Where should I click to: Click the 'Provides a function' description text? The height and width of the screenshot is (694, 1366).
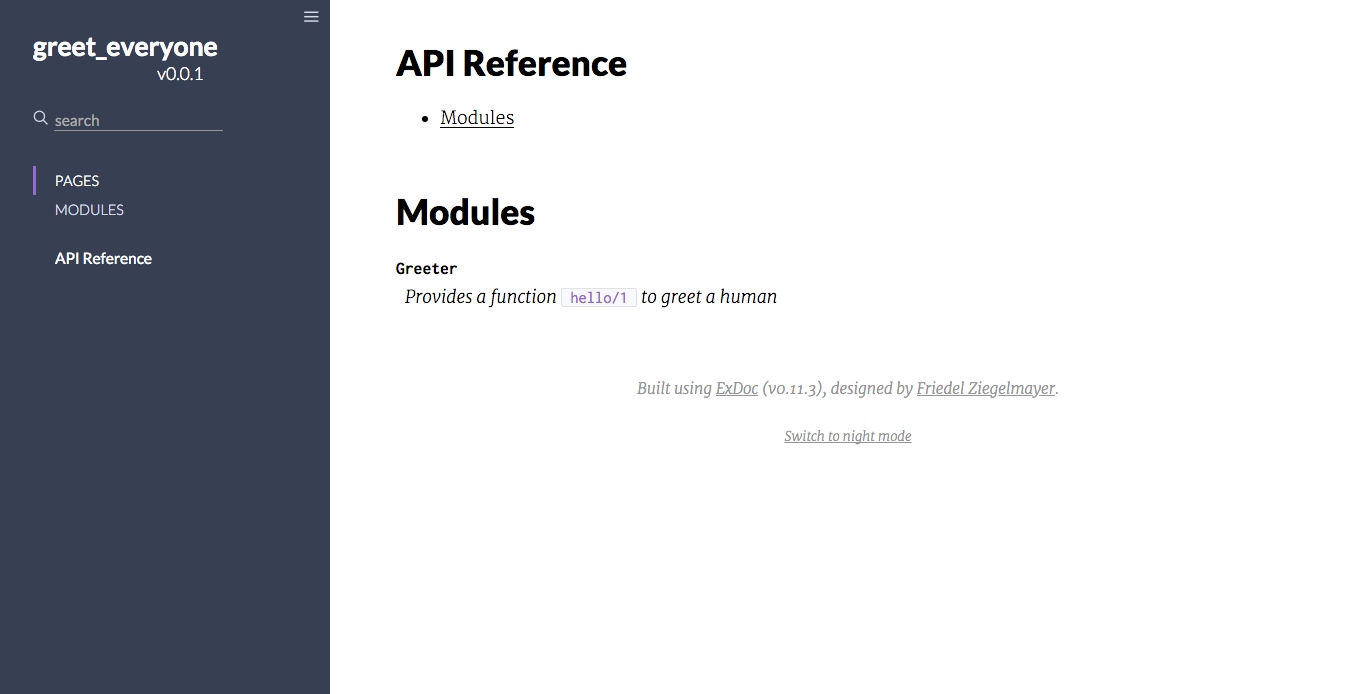(480, 297)
